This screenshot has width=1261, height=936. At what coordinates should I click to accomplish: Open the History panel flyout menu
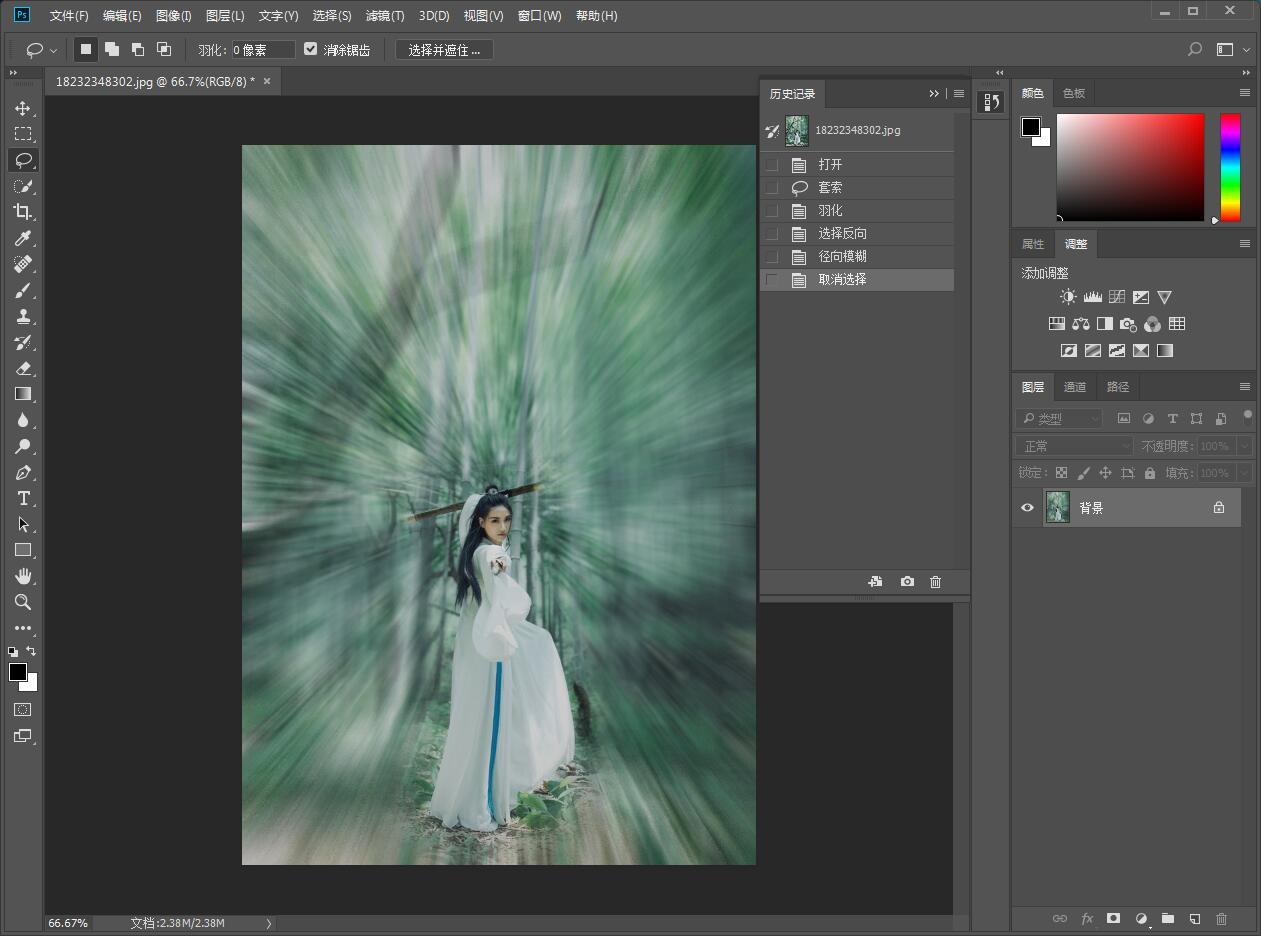click(959, 93)
